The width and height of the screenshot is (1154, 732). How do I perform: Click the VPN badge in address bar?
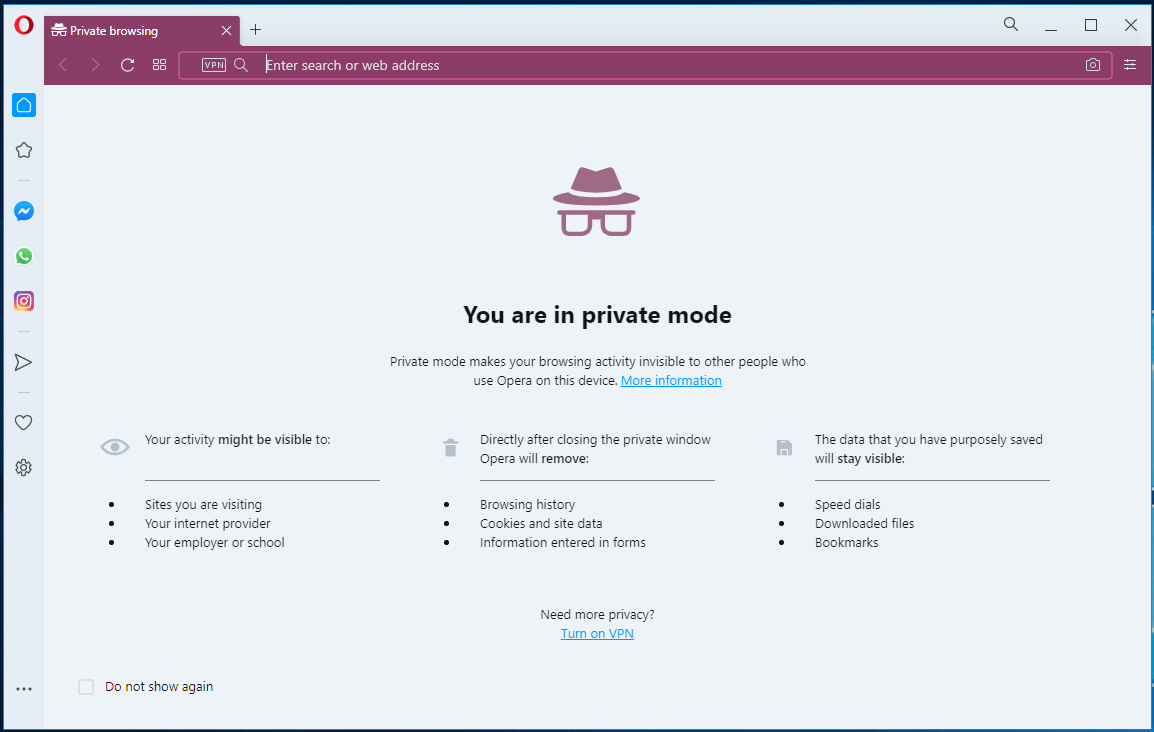coord(213,64)
